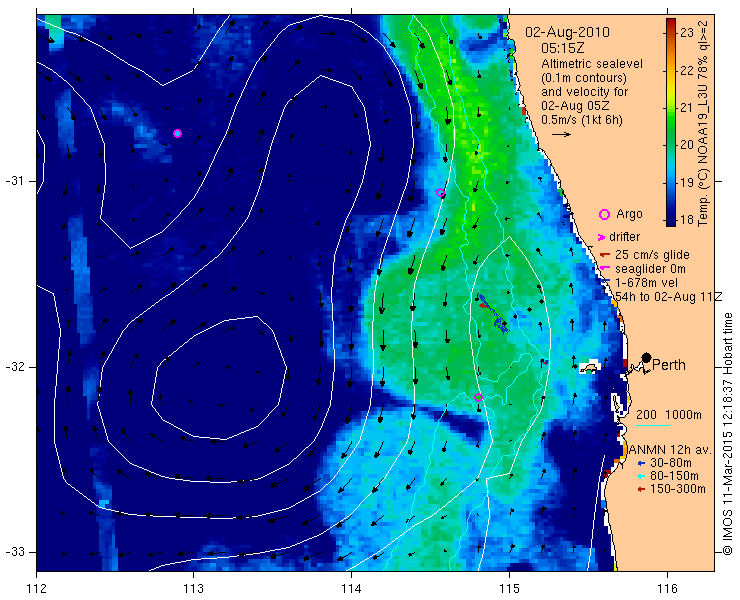Click the Argo float circle near 113°E, 30.7°S

(177, 134)
